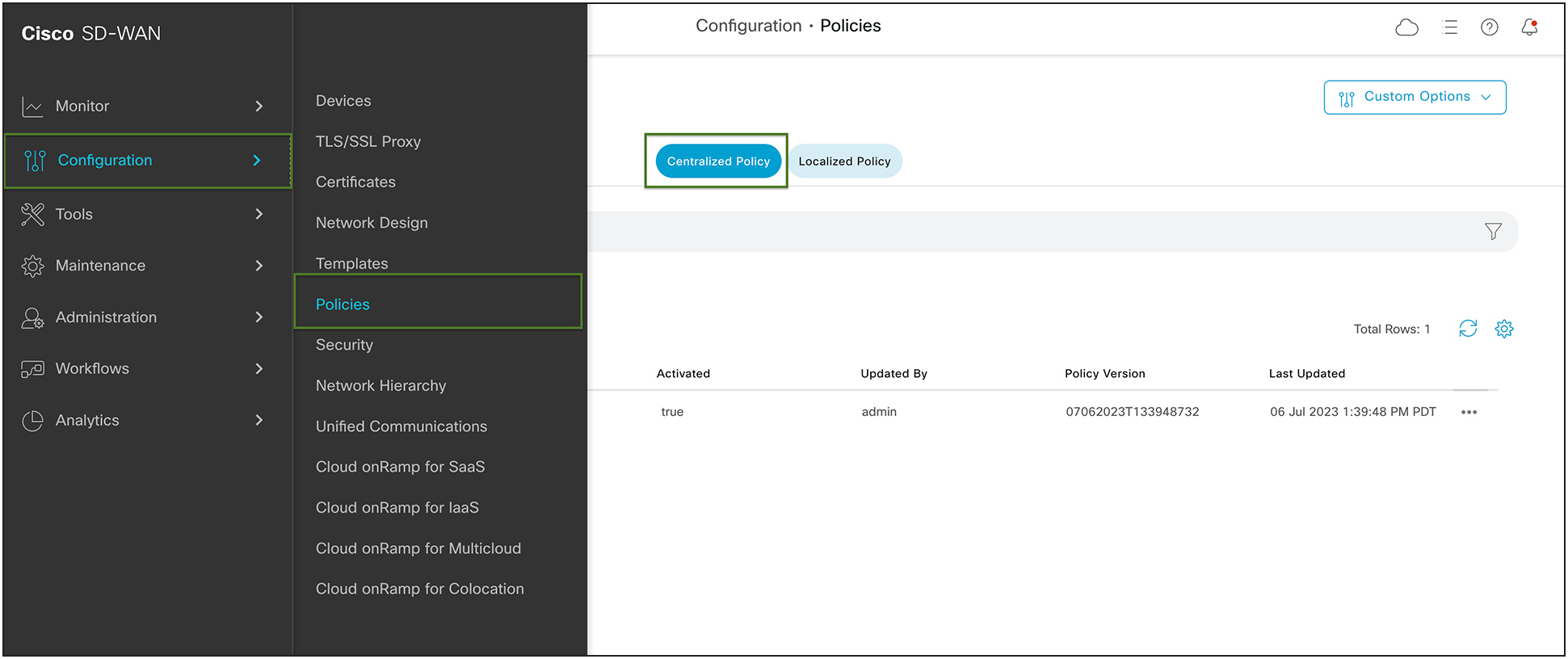The height and width of the screenshot is (659, 1568).
Task: Refresh the policy table
Action: [x=1468, y=329]
